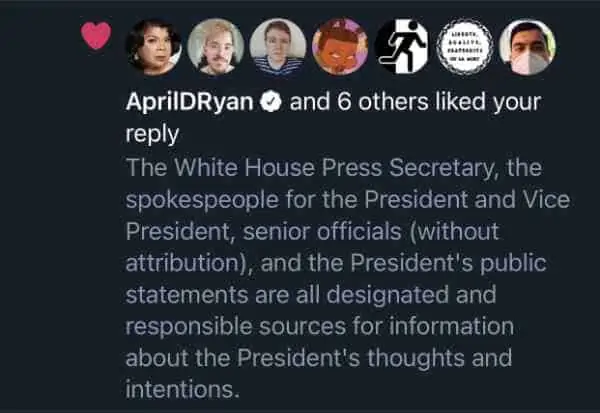The height and width of the screenshot is (413, 600).
Task: Open the face-mask wearer's avatar
Action: [x=527, y=46]
